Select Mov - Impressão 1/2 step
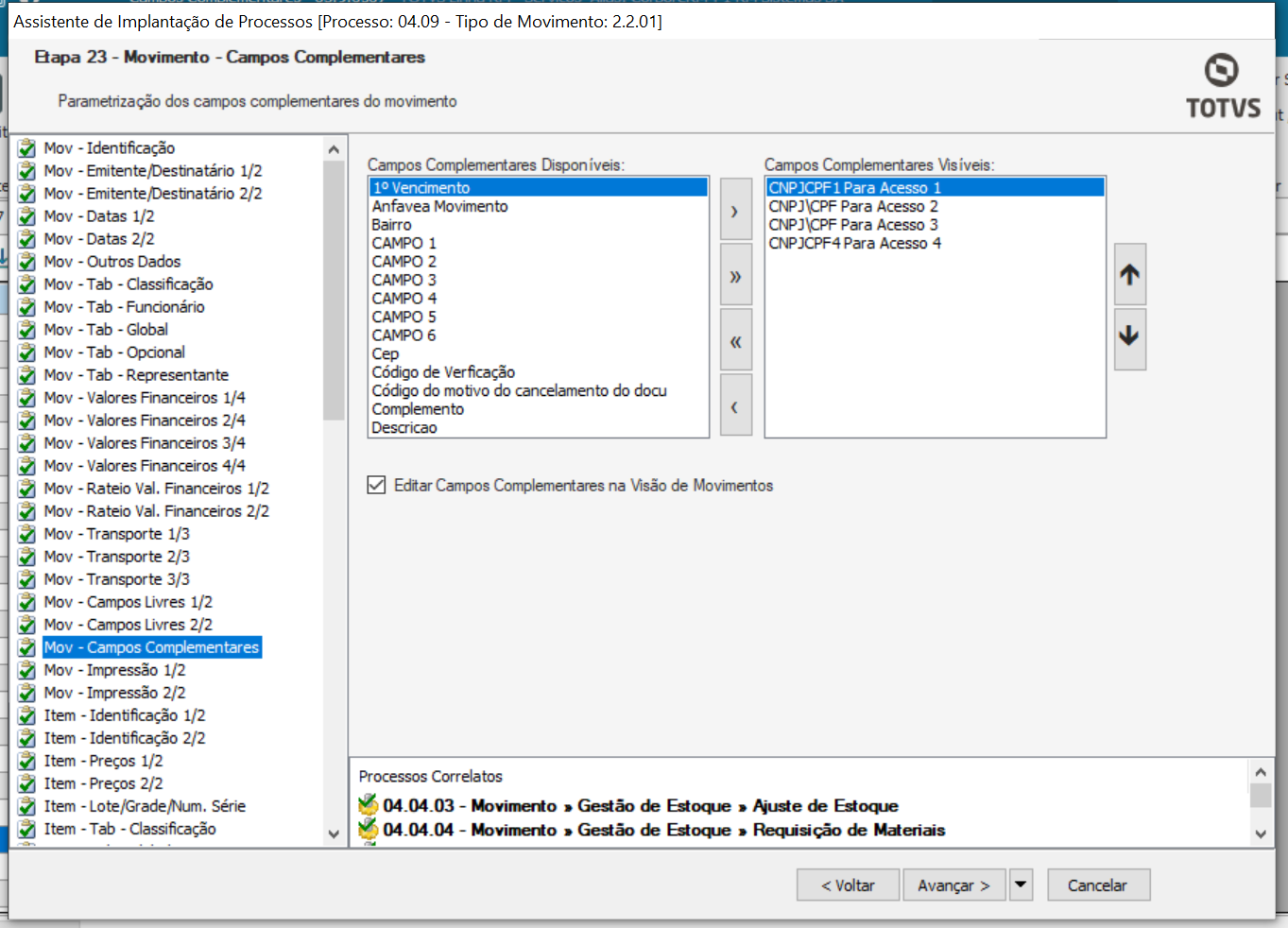Screen dimensions: 1288x928 [x=114, y=670]
